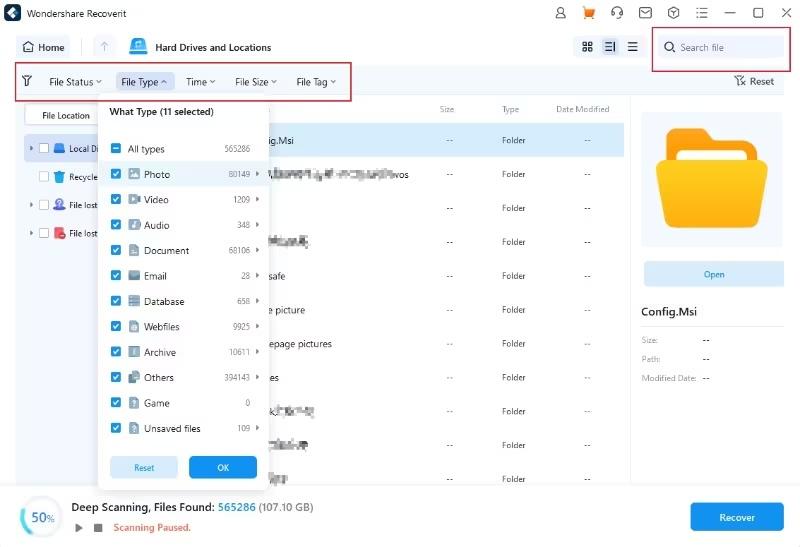Tick the Recycle Bin location checkbox
This screenshot has width=800, height=547.
44,177
